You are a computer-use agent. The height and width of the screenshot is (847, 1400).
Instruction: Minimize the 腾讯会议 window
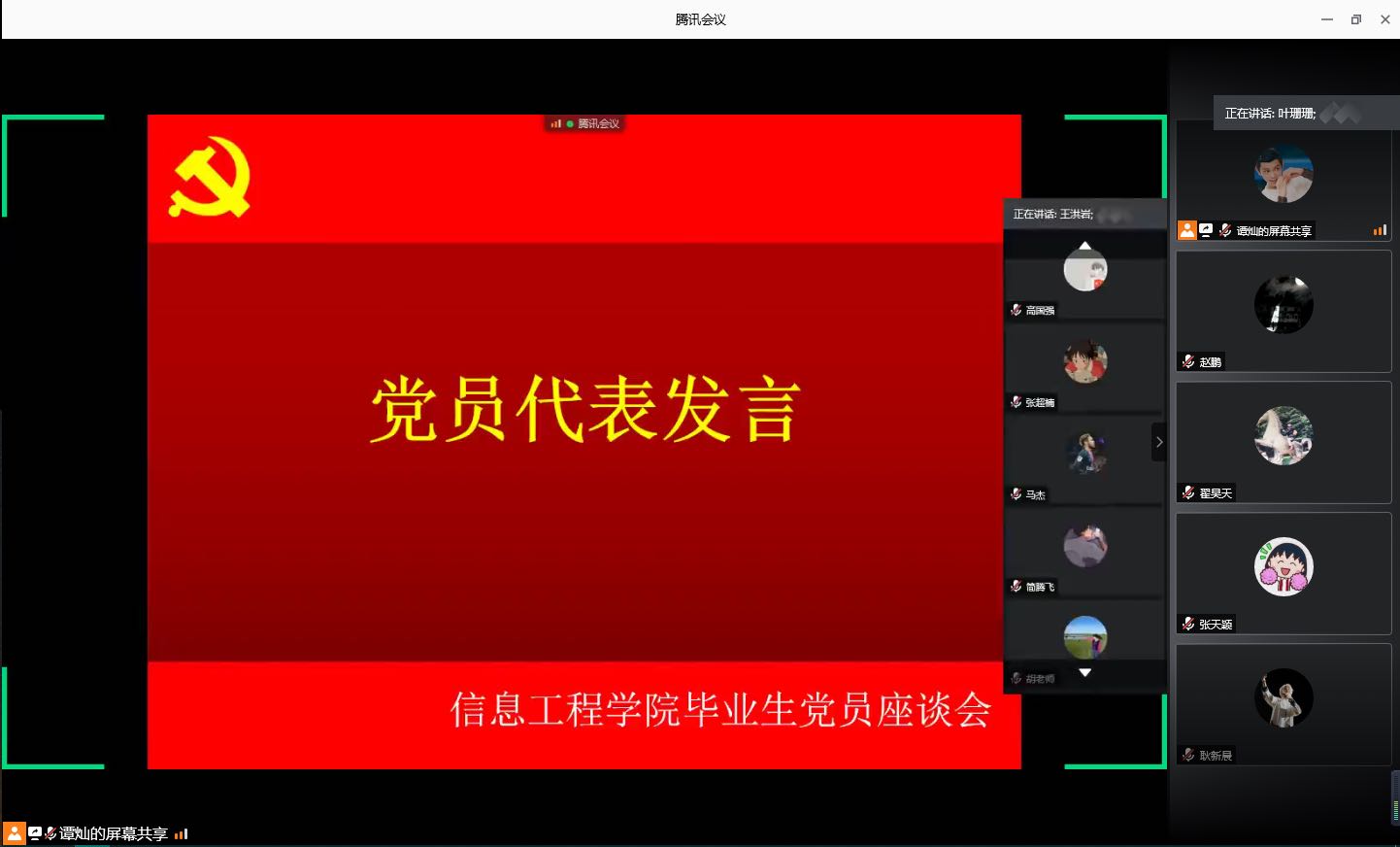pos(1327,19)
